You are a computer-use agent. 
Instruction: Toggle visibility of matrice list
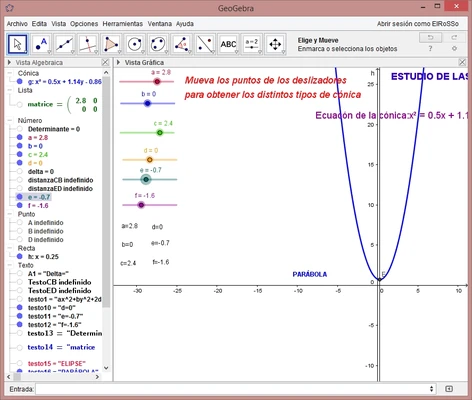[19, 105]
